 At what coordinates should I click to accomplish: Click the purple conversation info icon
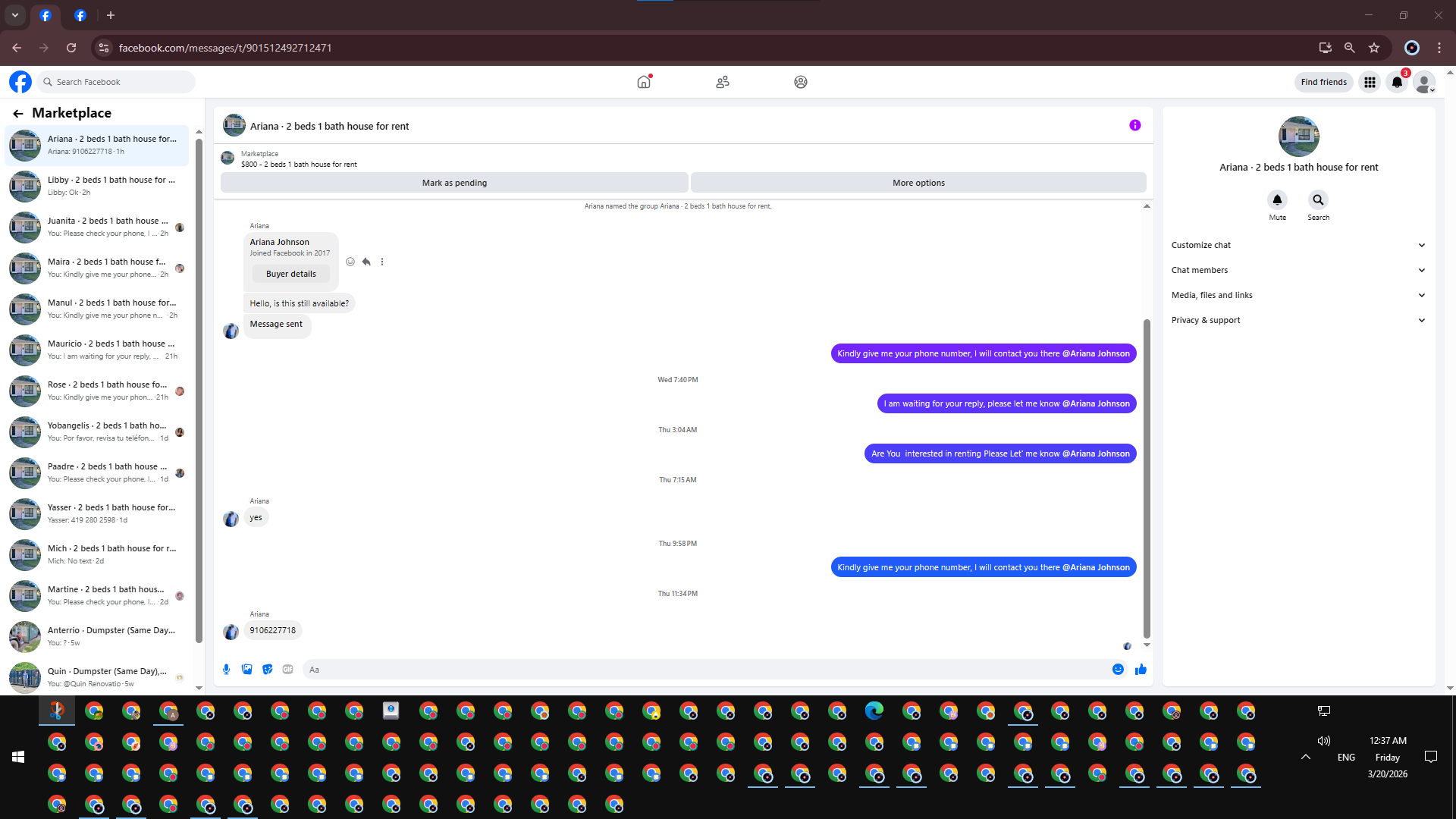pyautogui.click(x=1134, y=125)
